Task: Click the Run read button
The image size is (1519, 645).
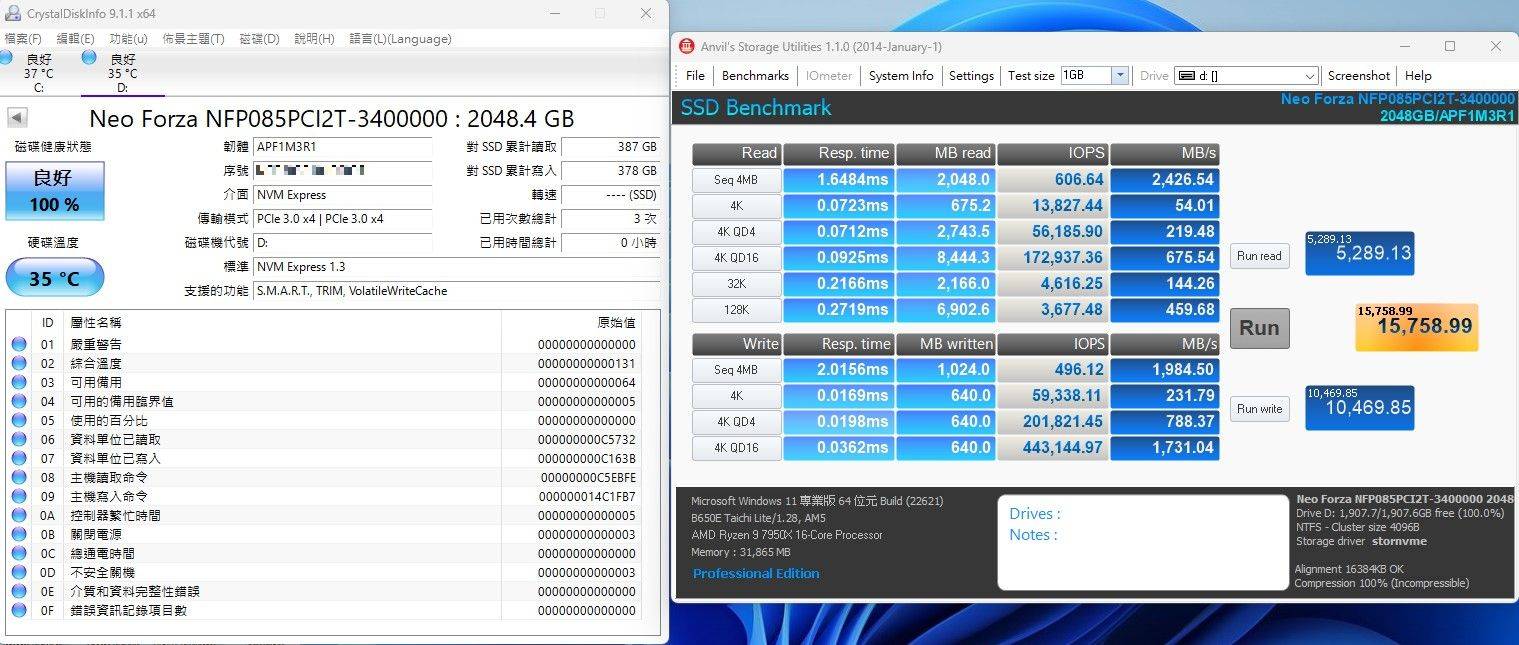Action: 1258,256
